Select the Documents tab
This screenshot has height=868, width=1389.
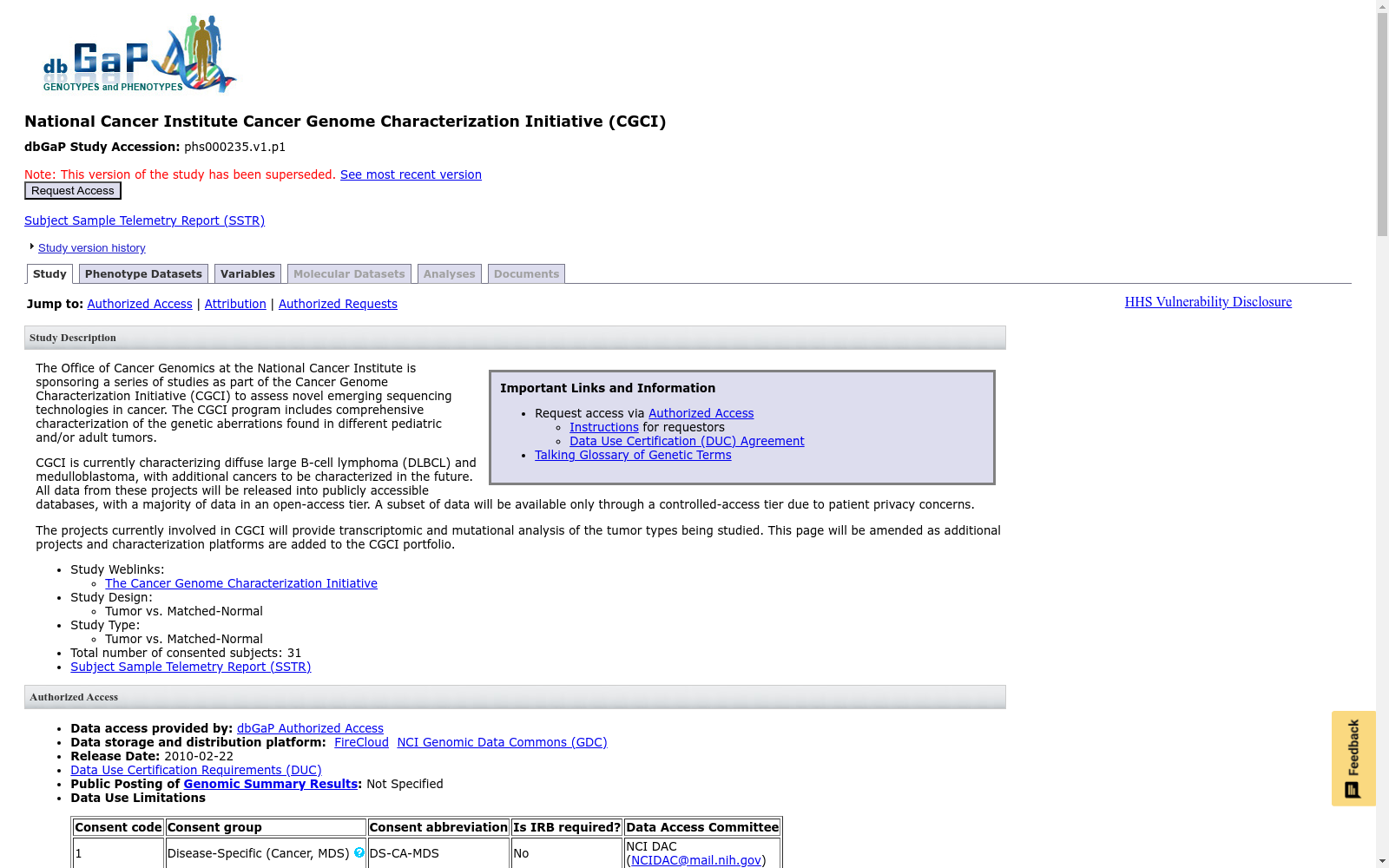coord(526,274)
